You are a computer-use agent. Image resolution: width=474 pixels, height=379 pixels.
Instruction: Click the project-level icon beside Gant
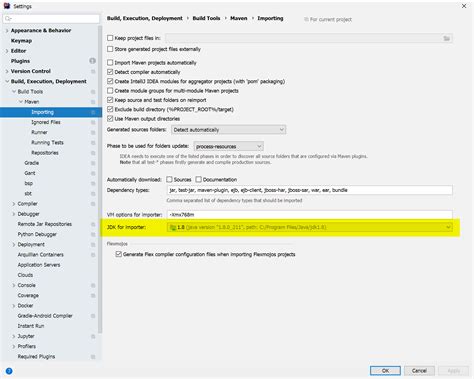tap(93, 173)
